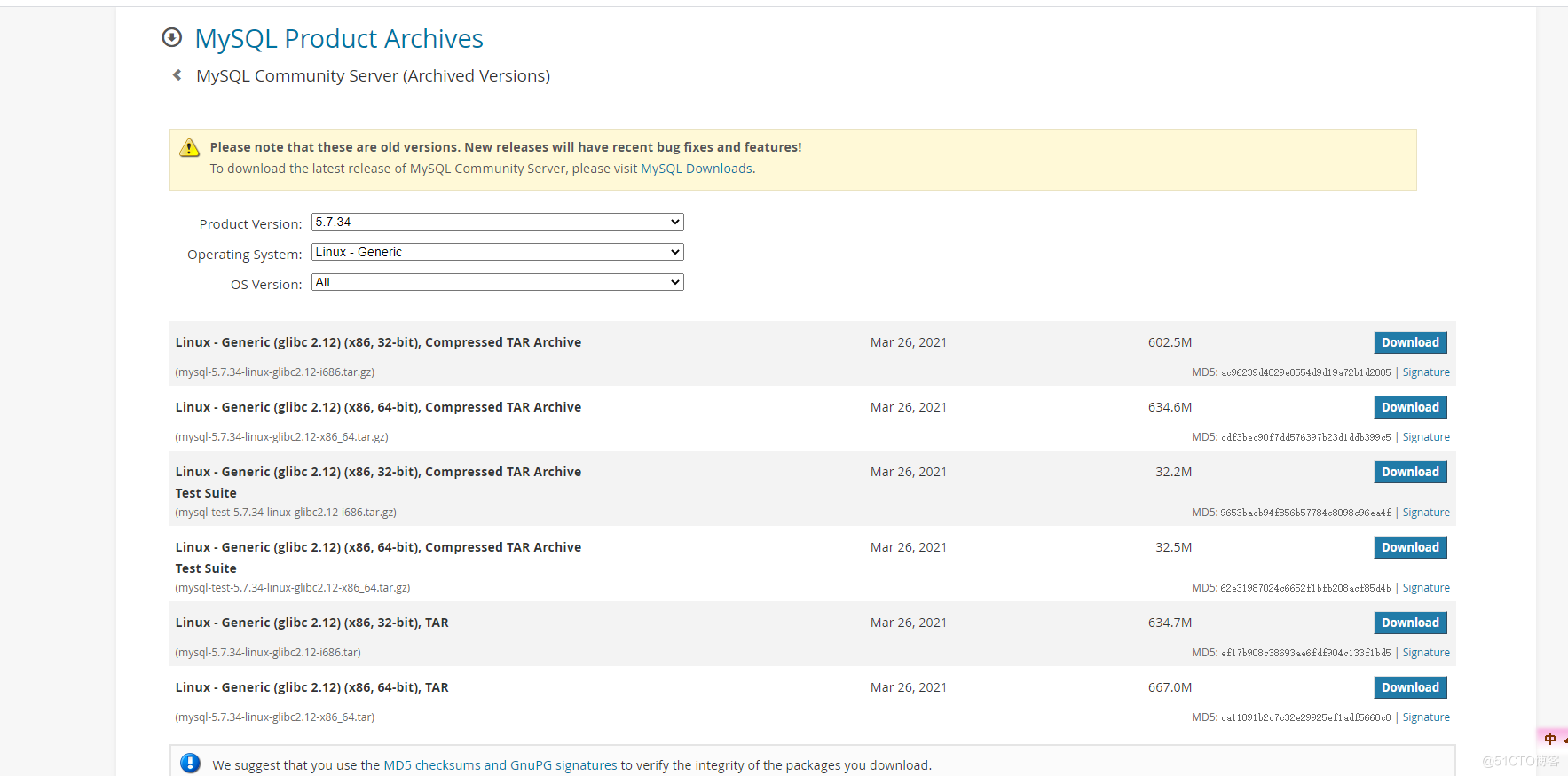Click the download circle icon beside MySQL Product Archives
1568x776 pixels.
(x=171, y=37)
